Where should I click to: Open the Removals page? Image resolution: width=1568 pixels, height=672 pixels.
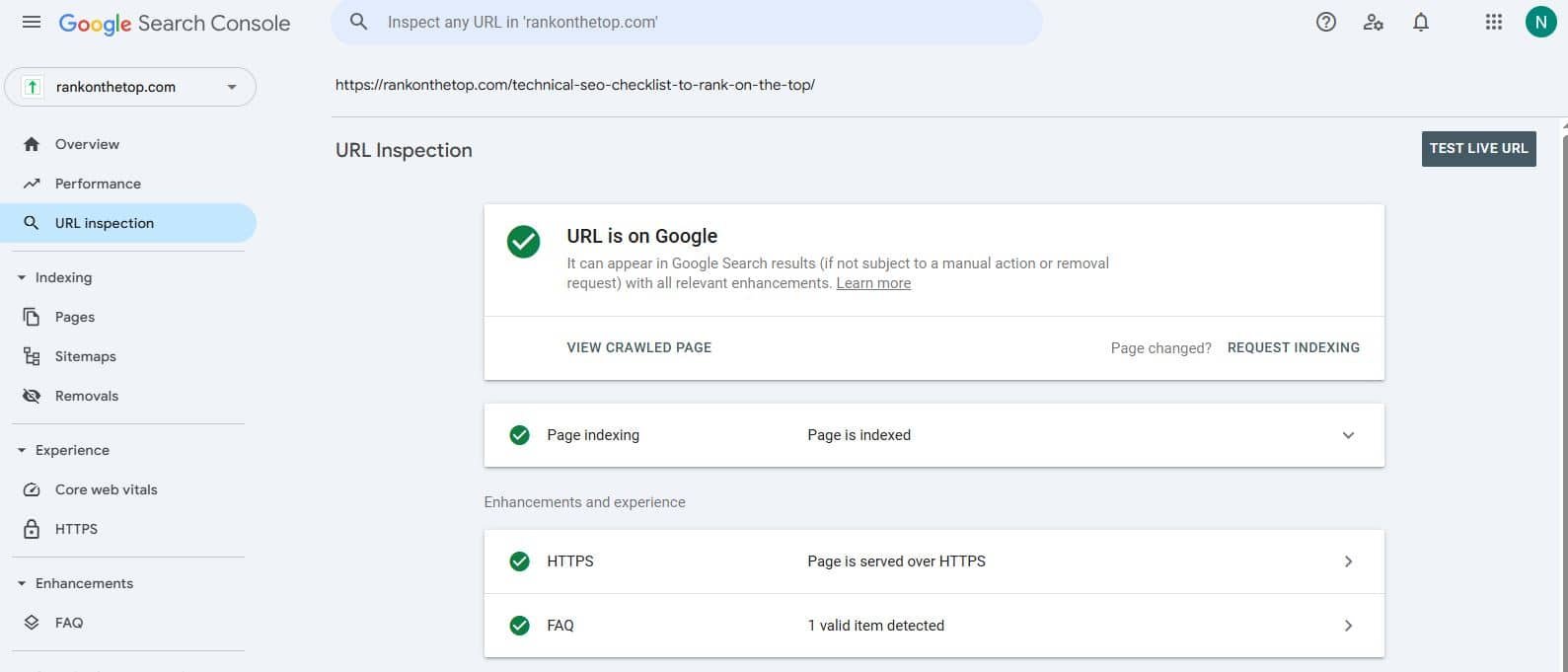(x=128, y=396)
